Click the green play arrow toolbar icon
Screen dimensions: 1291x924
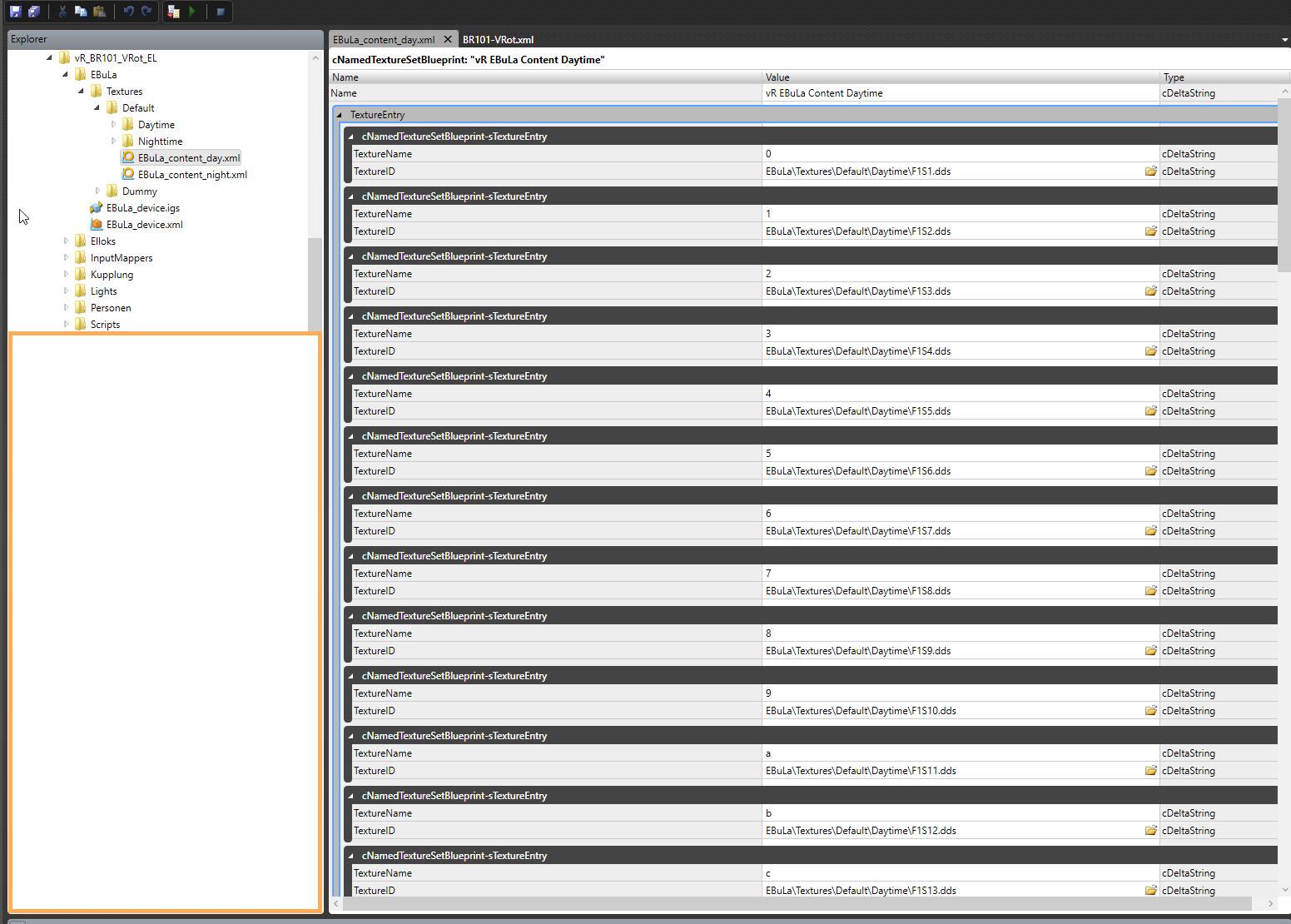pos(192,12)
